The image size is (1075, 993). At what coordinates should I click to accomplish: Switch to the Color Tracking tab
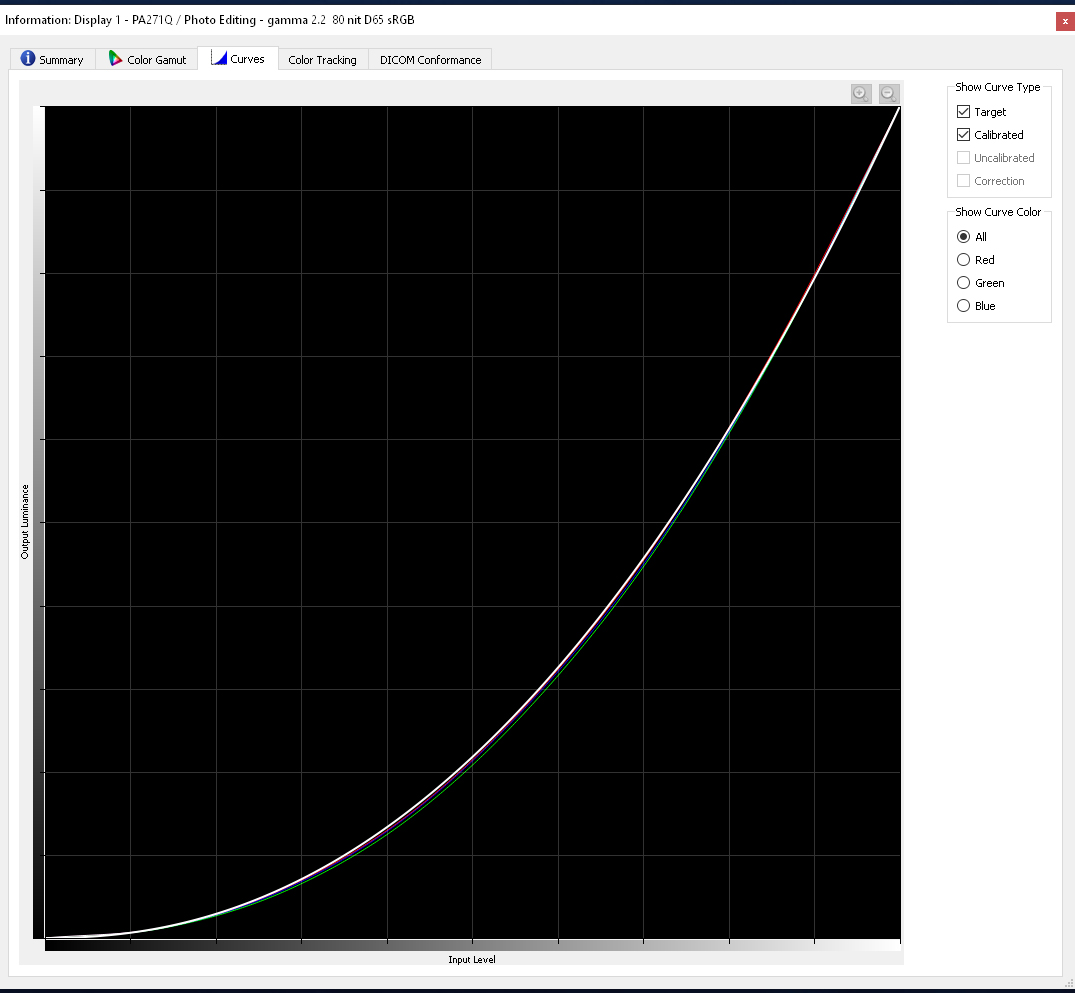point(322,60)
